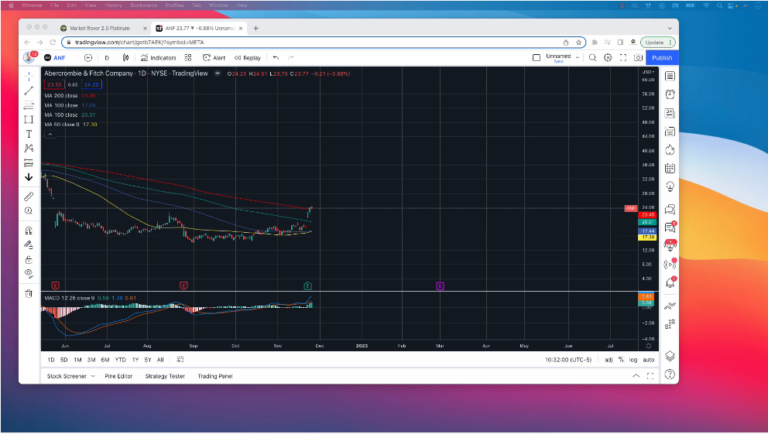Open the Strategy Tester tab

coord(164,376)
